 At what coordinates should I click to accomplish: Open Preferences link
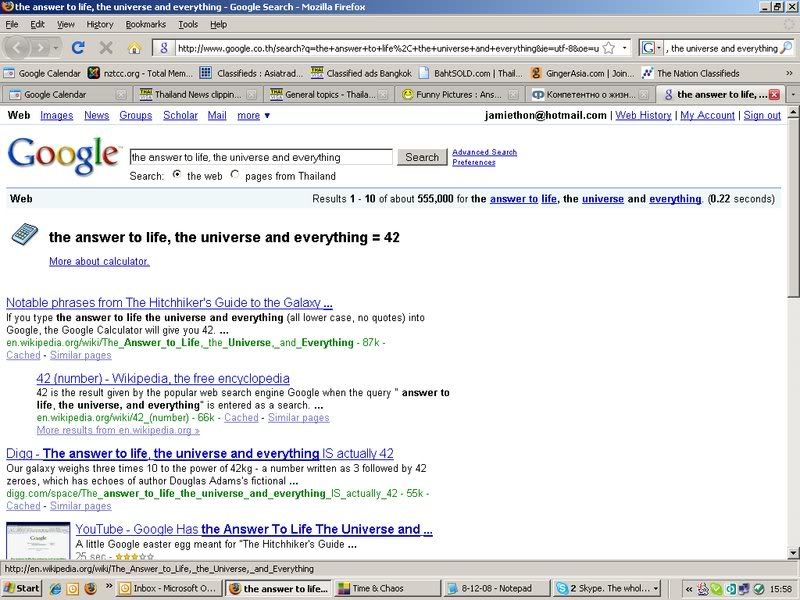pyautogui.click(x=473, y=162)
